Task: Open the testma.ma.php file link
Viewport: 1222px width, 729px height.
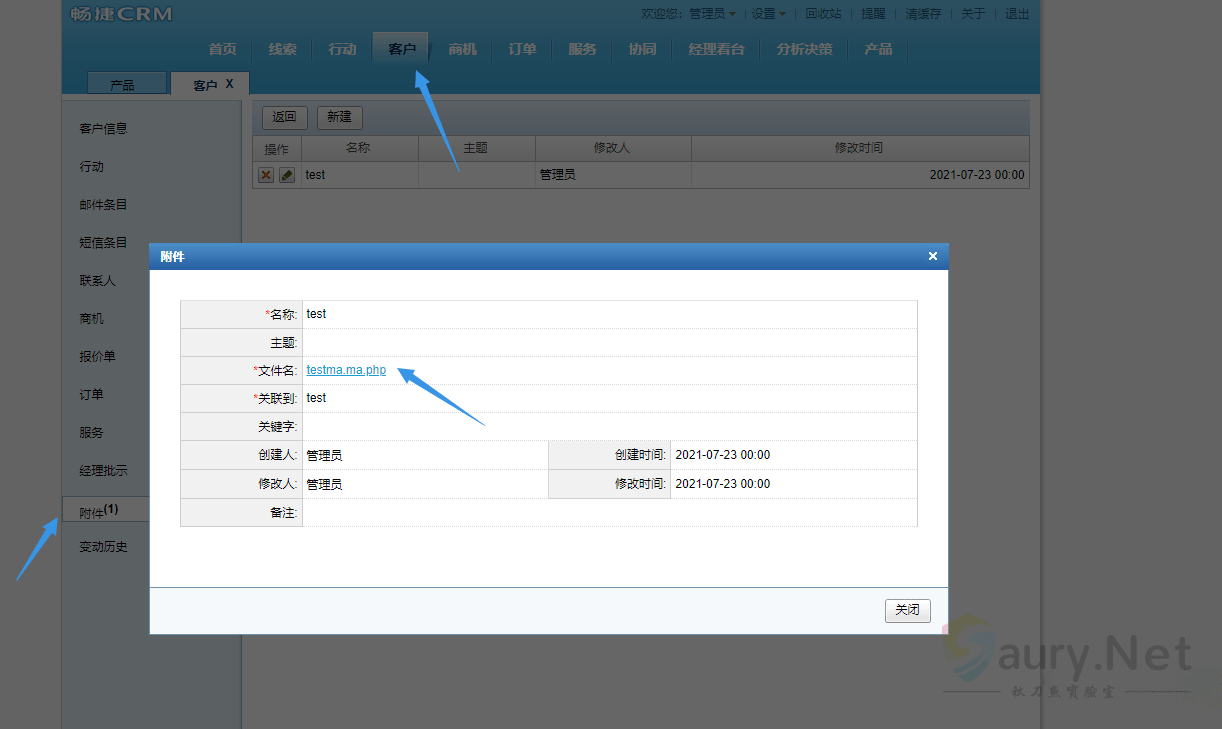Action: [346, 370]
